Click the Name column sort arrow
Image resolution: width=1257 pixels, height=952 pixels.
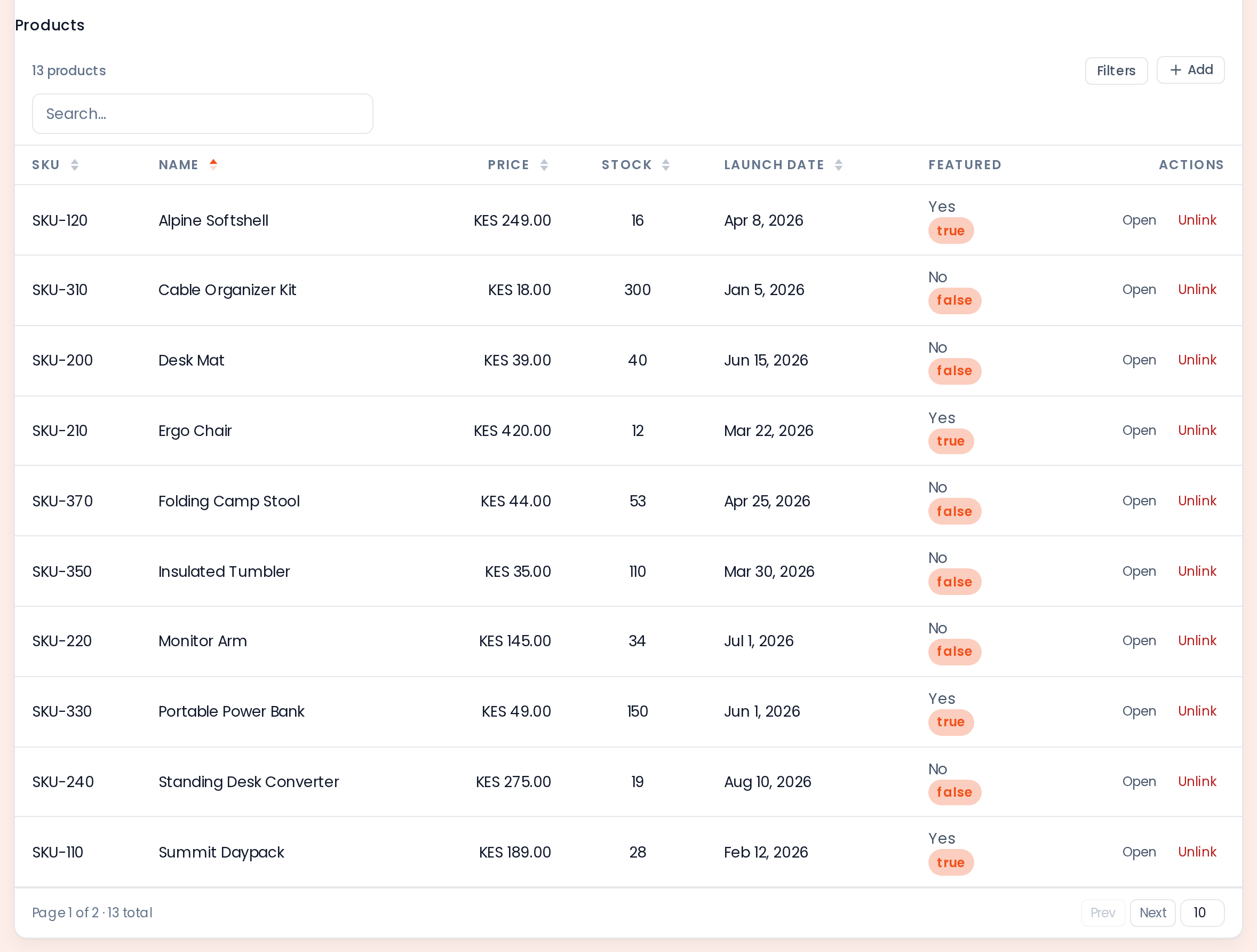coord(213,165)
